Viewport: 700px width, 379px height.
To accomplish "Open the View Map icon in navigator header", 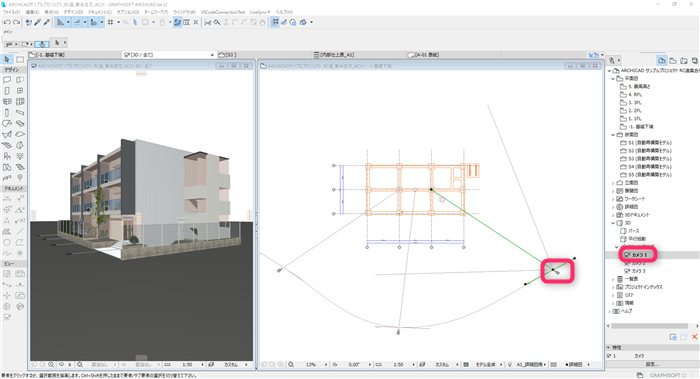I will pos(673,60).
